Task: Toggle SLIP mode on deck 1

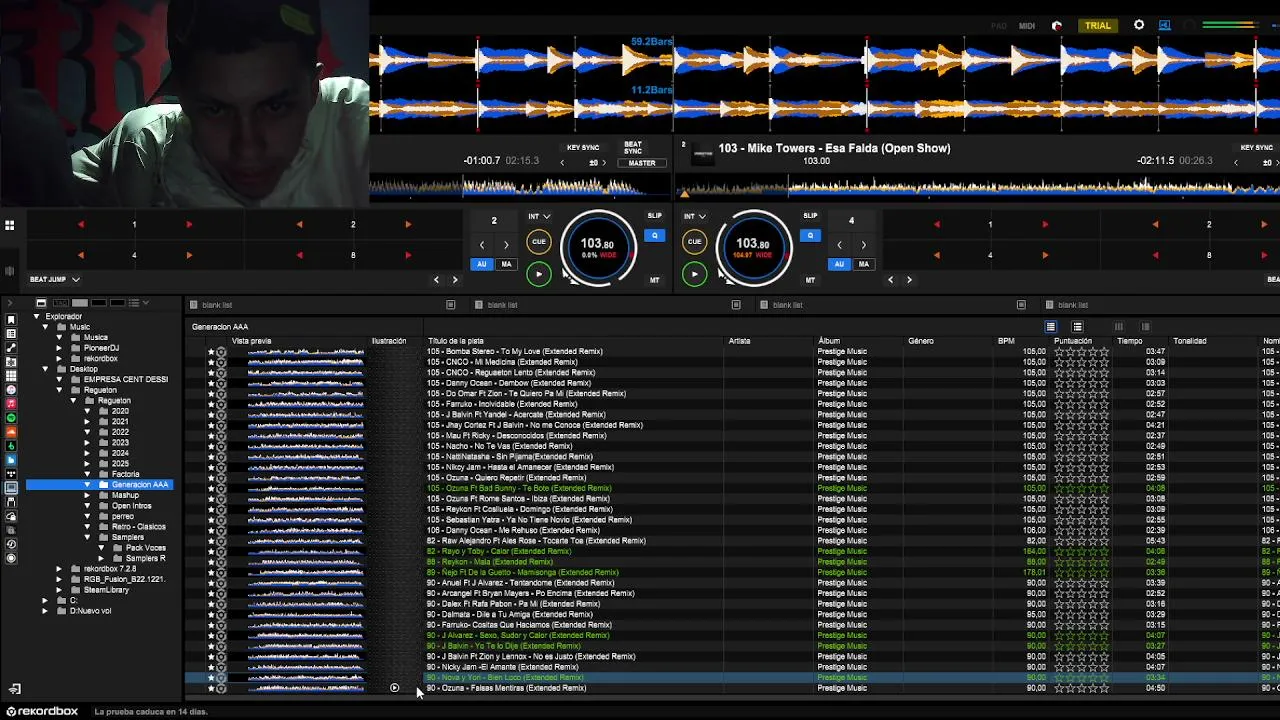Action: [x=654, y=216]
